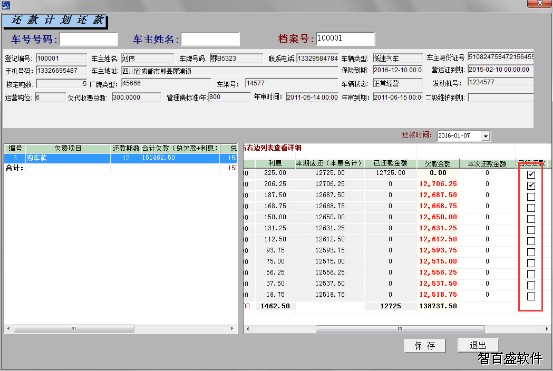Viewport: 553px width, 371px height.
Task: Click the right table horizontal scrollbar thumb
Action: tap(400, 329)
